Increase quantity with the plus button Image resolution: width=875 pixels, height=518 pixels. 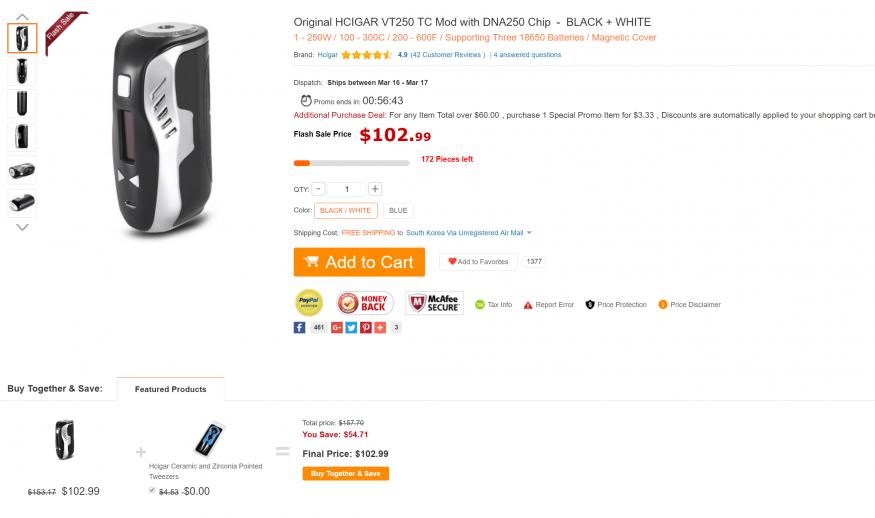[x=375, y=189]
